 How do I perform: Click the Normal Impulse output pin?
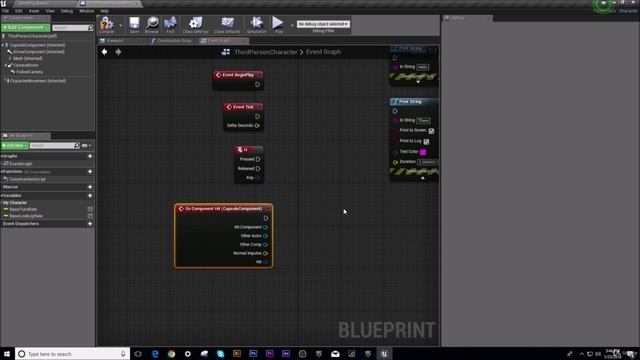(x=265, y=253)
